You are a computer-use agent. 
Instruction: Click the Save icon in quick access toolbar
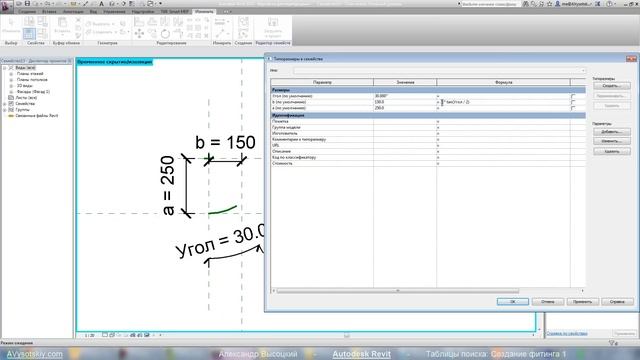coord(27,4)
